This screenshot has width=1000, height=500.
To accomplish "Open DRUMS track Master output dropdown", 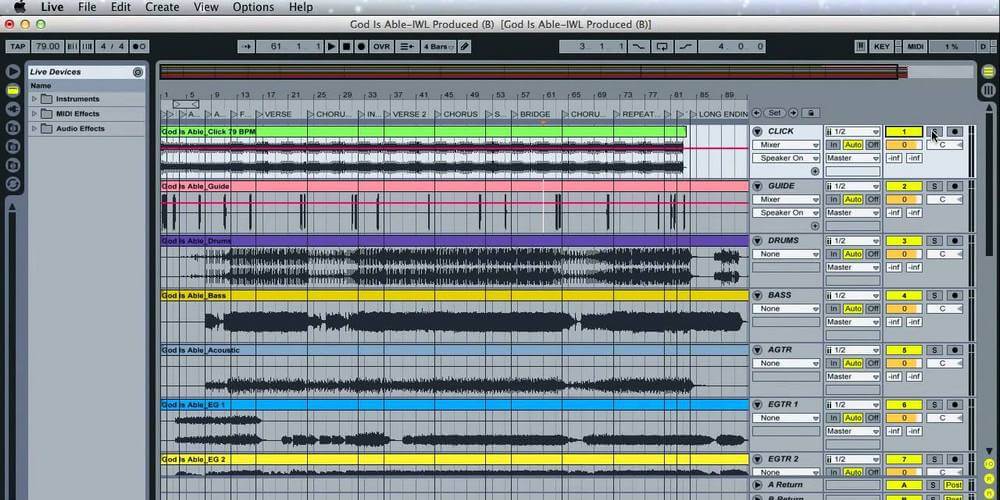I will (x=853, y=267).
